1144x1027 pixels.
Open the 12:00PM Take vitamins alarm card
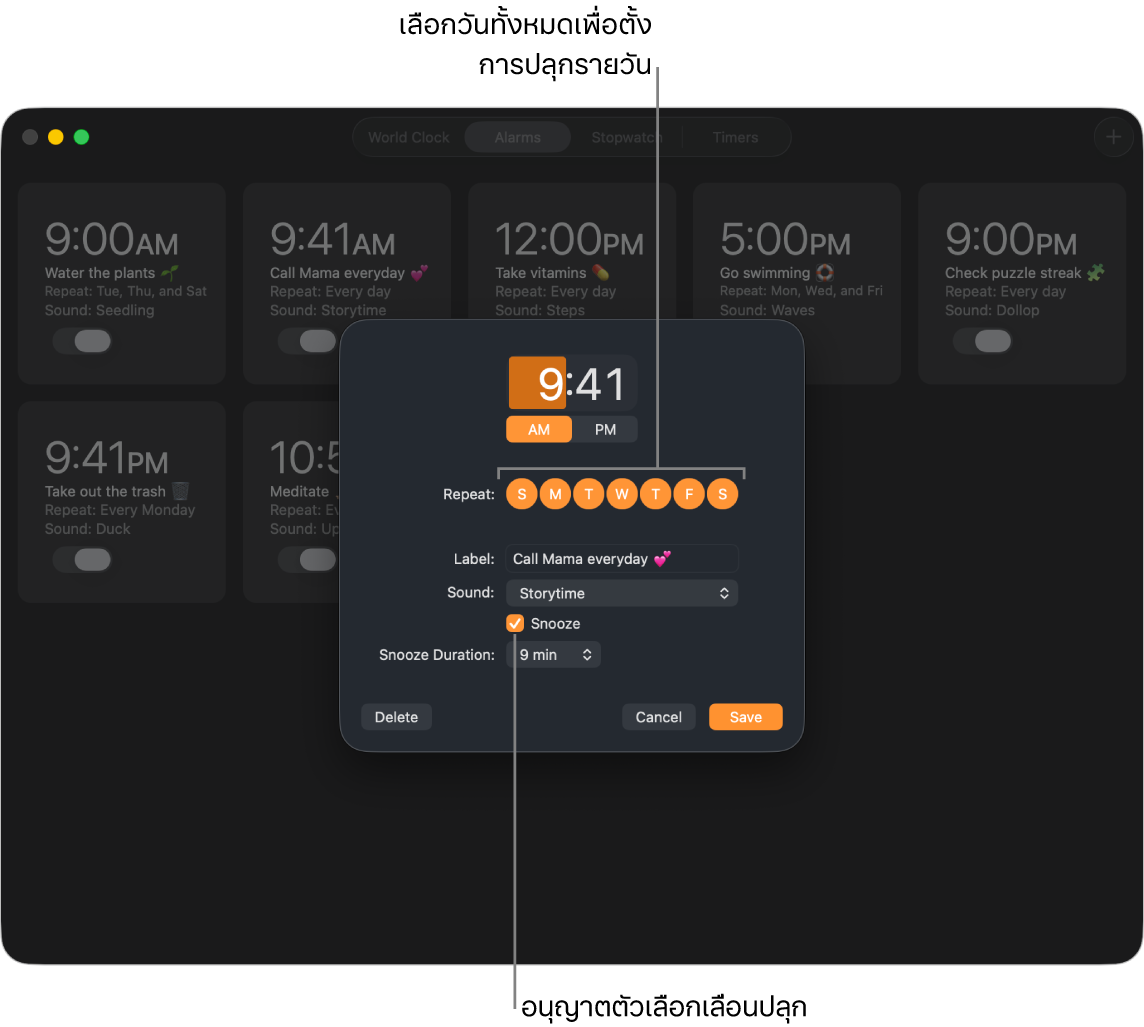[572, 252]
